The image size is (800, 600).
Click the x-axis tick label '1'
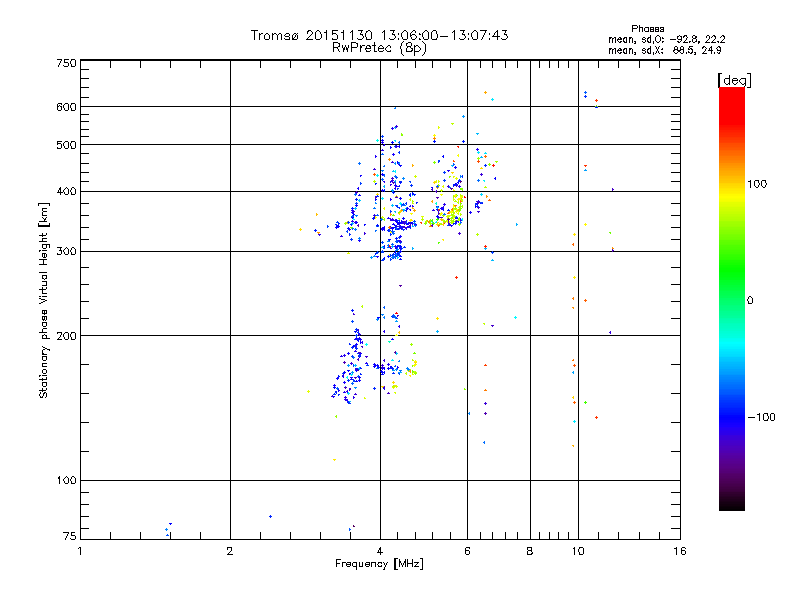(80, 551)
